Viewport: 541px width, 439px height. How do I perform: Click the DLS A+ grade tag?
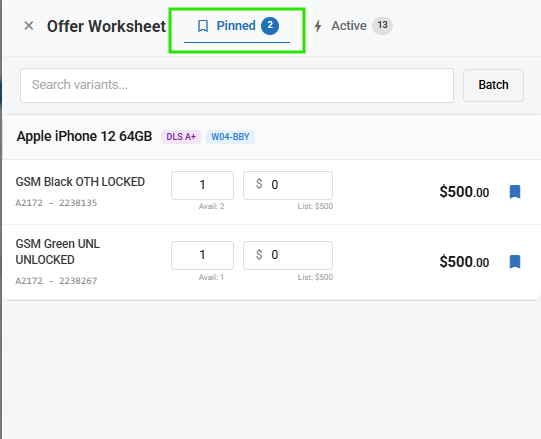point(181,137)
